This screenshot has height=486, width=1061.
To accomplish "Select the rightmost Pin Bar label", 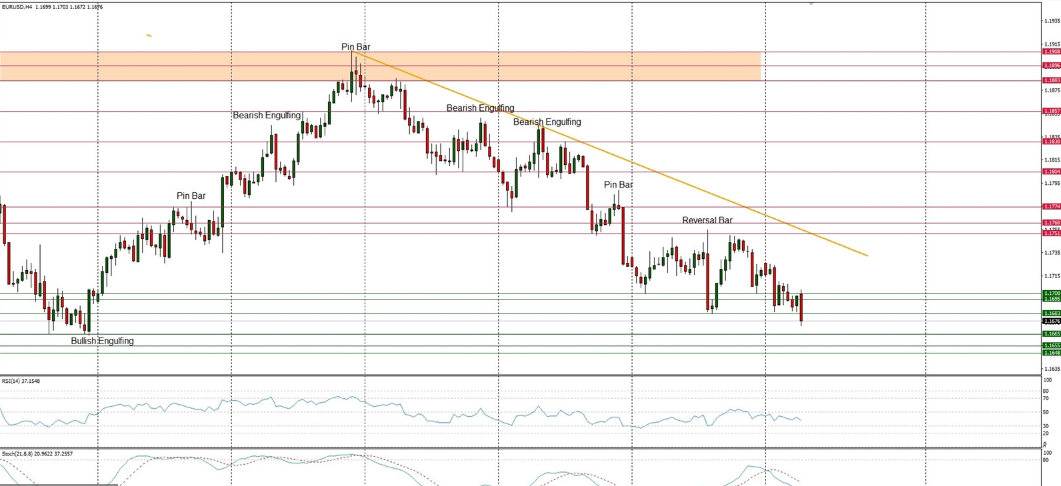I will pyautogui.click(x=618, y=185).
